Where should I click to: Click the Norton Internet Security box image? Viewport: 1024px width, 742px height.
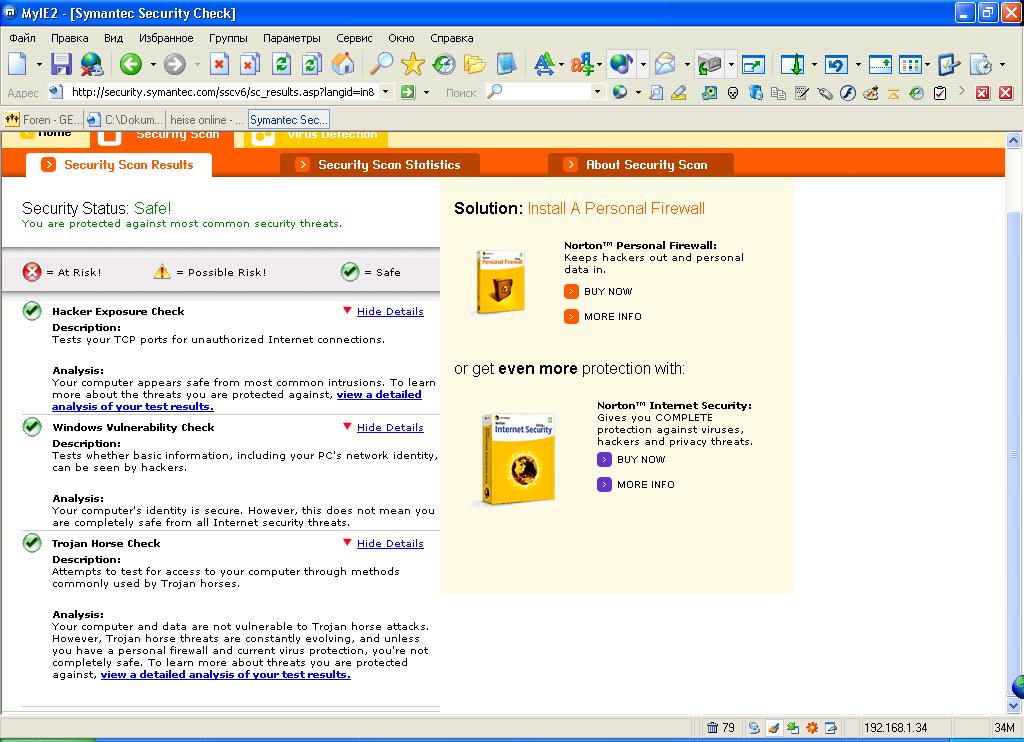pos(518,459)
